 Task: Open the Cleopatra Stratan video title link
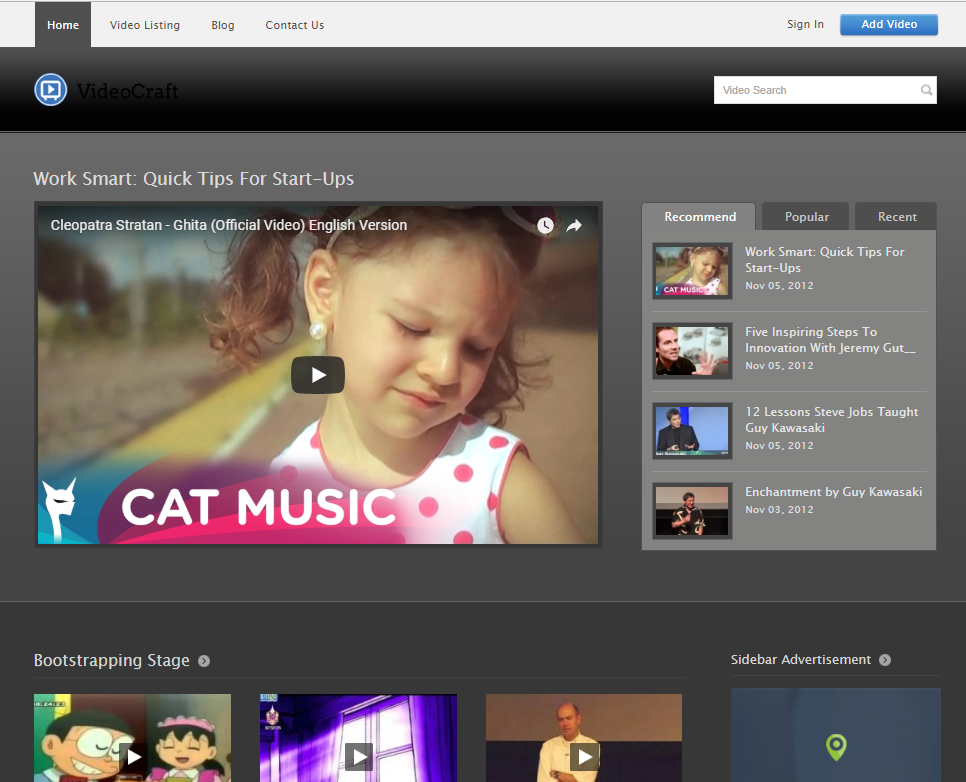tap(229, 225)
